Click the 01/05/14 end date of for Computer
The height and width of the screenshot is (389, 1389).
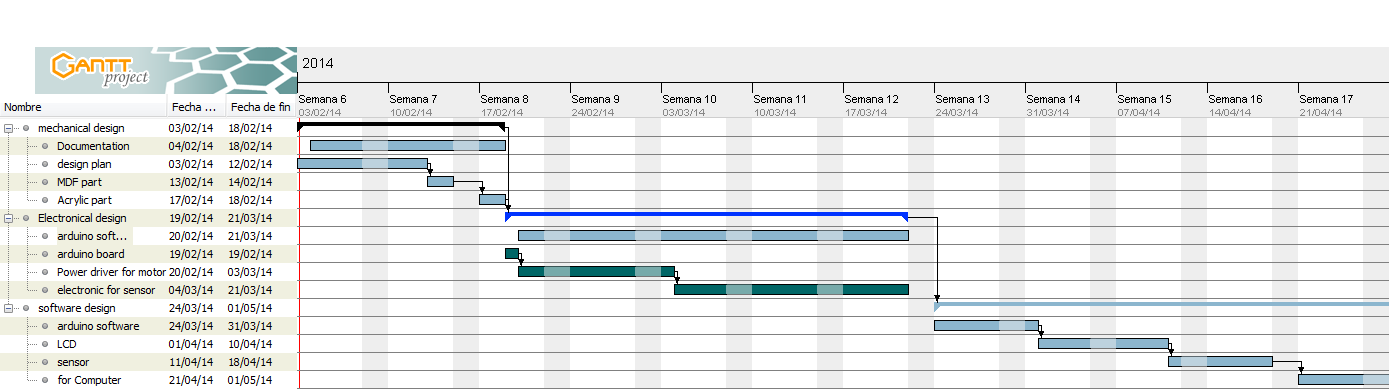(x=249, y=380)
